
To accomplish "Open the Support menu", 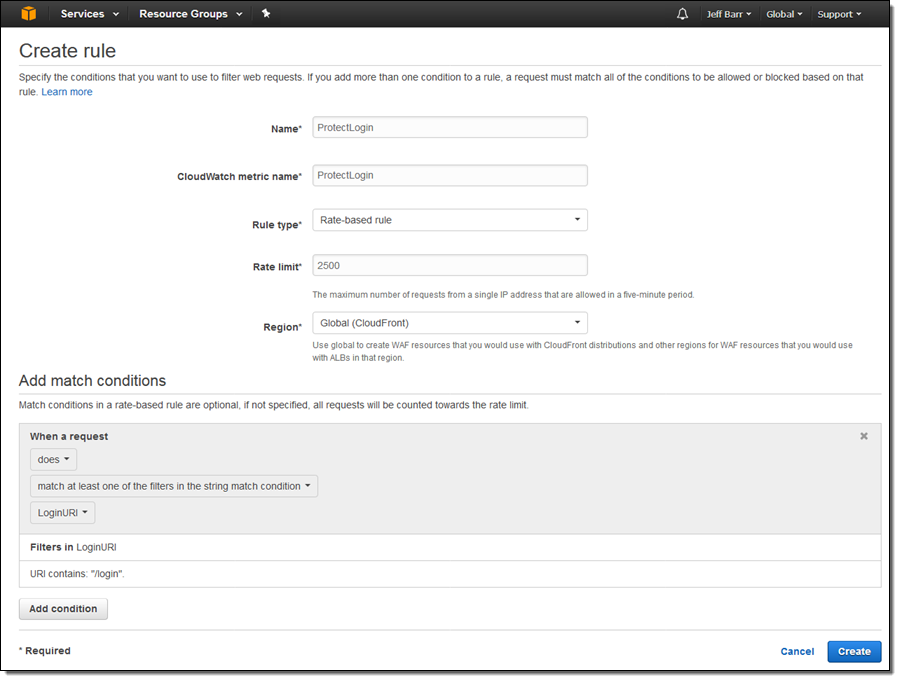I will (839, 14).
